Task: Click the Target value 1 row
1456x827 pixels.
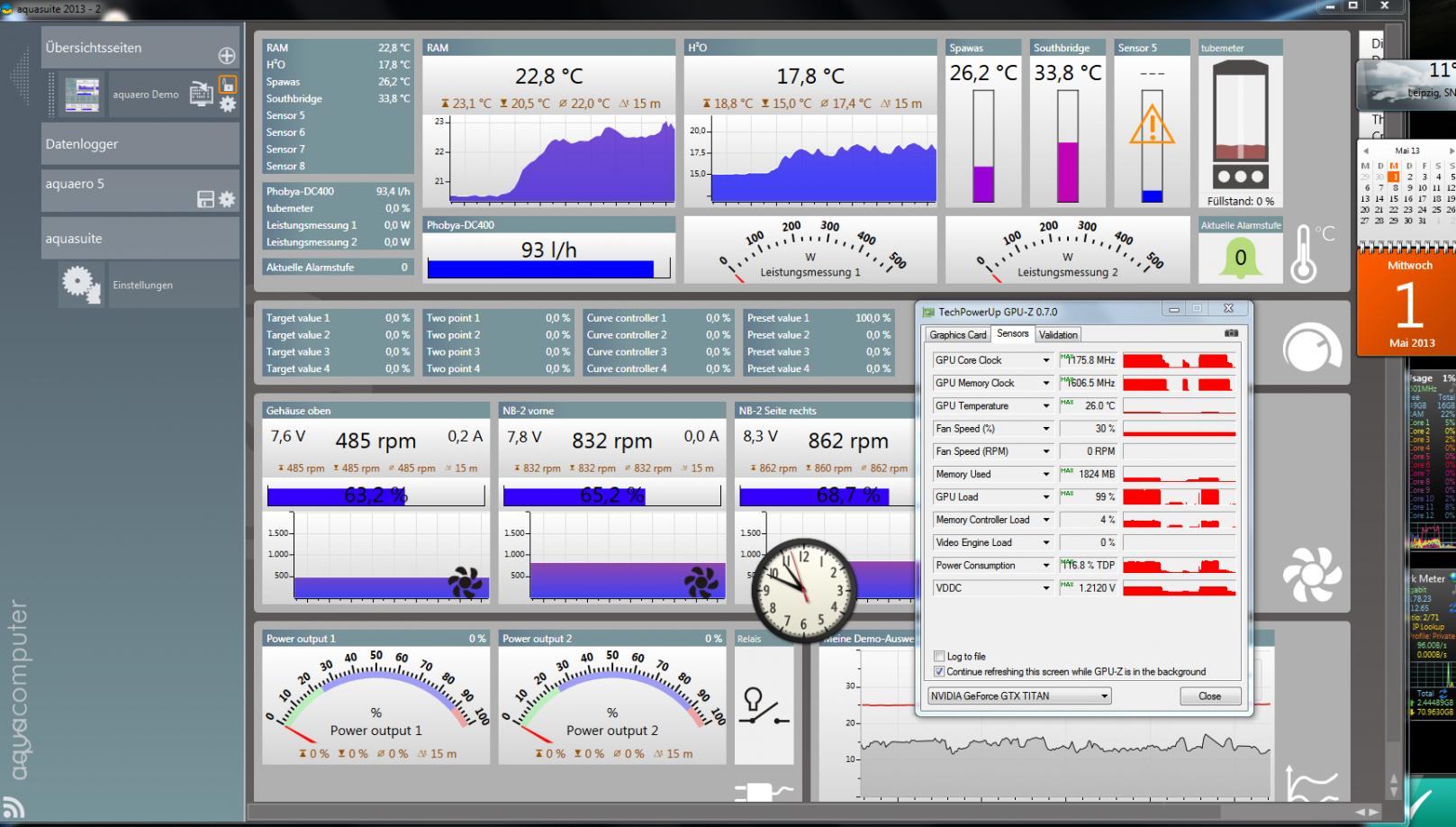Action: pos(338,318)
